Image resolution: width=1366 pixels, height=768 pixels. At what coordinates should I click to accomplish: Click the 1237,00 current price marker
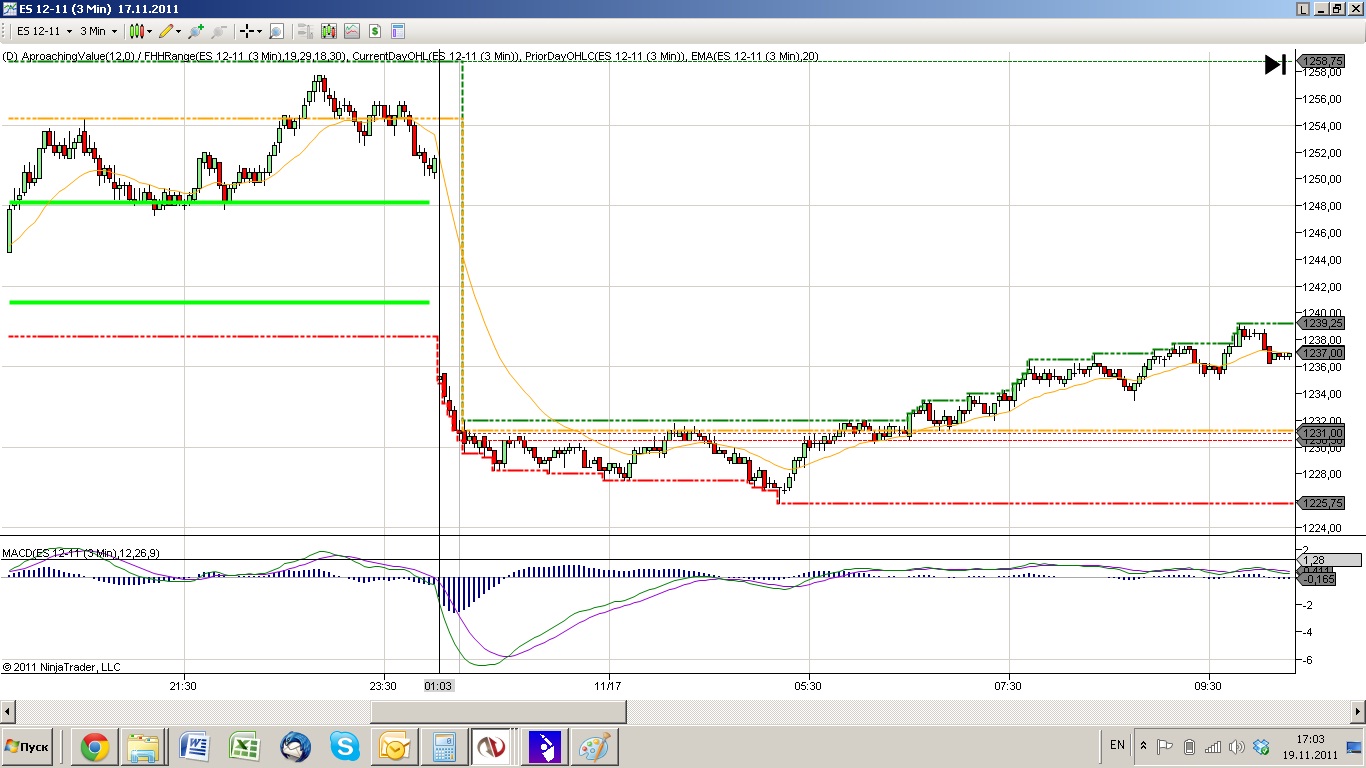1321,353
